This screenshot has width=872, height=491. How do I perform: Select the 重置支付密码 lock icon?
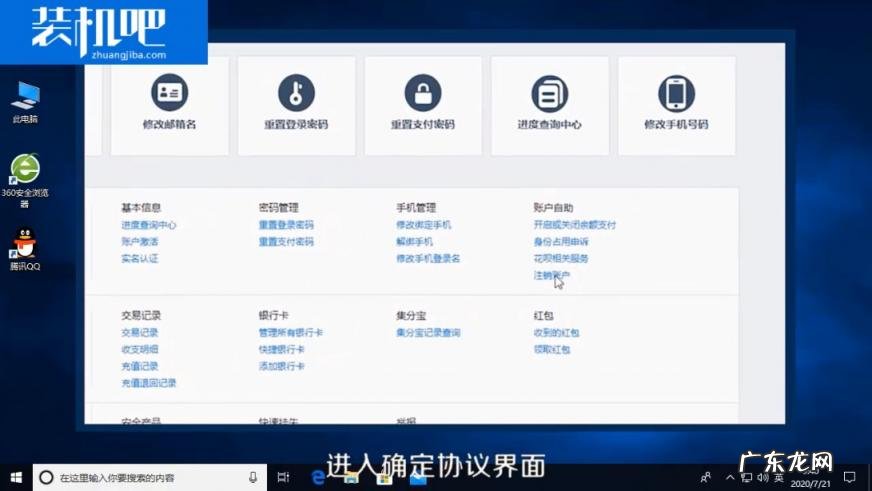click(x=423, y=92)
